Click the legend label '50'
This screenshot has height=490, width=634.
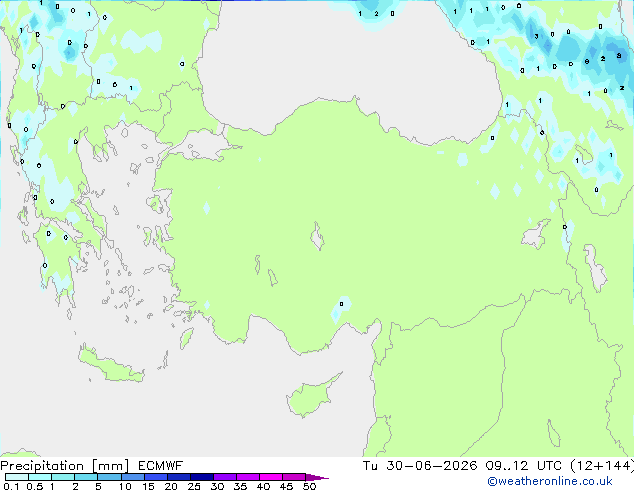coord(309,486)
